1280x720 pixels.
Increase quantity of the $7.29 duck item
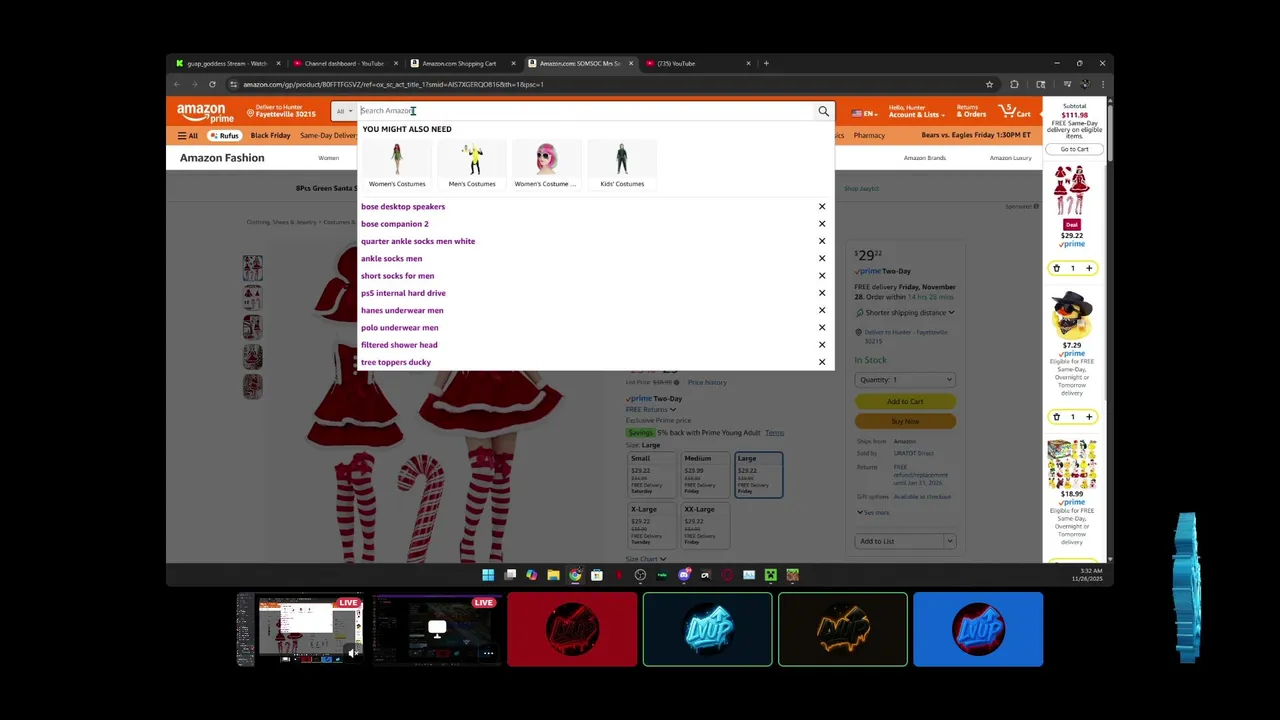click(1089, 417)
